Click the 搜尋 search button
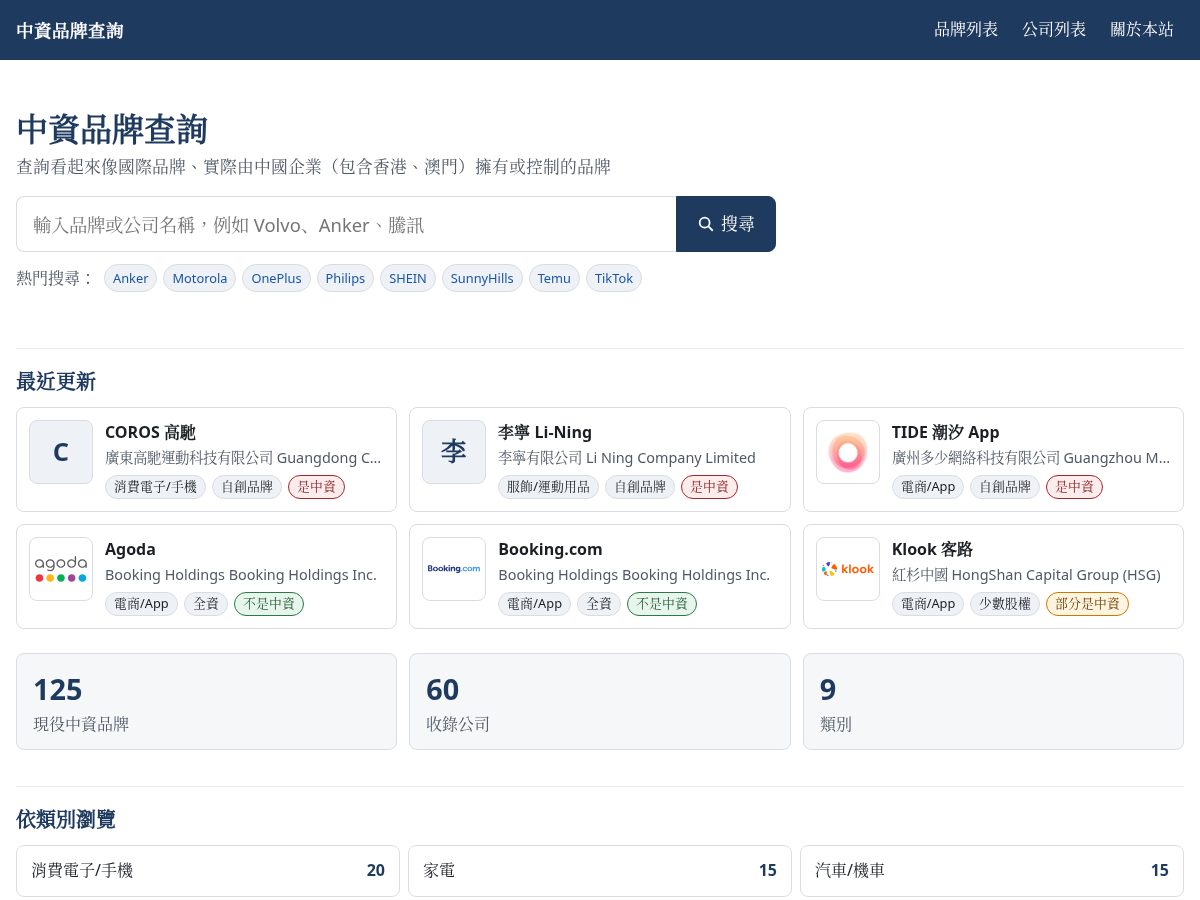 point(726,224)
